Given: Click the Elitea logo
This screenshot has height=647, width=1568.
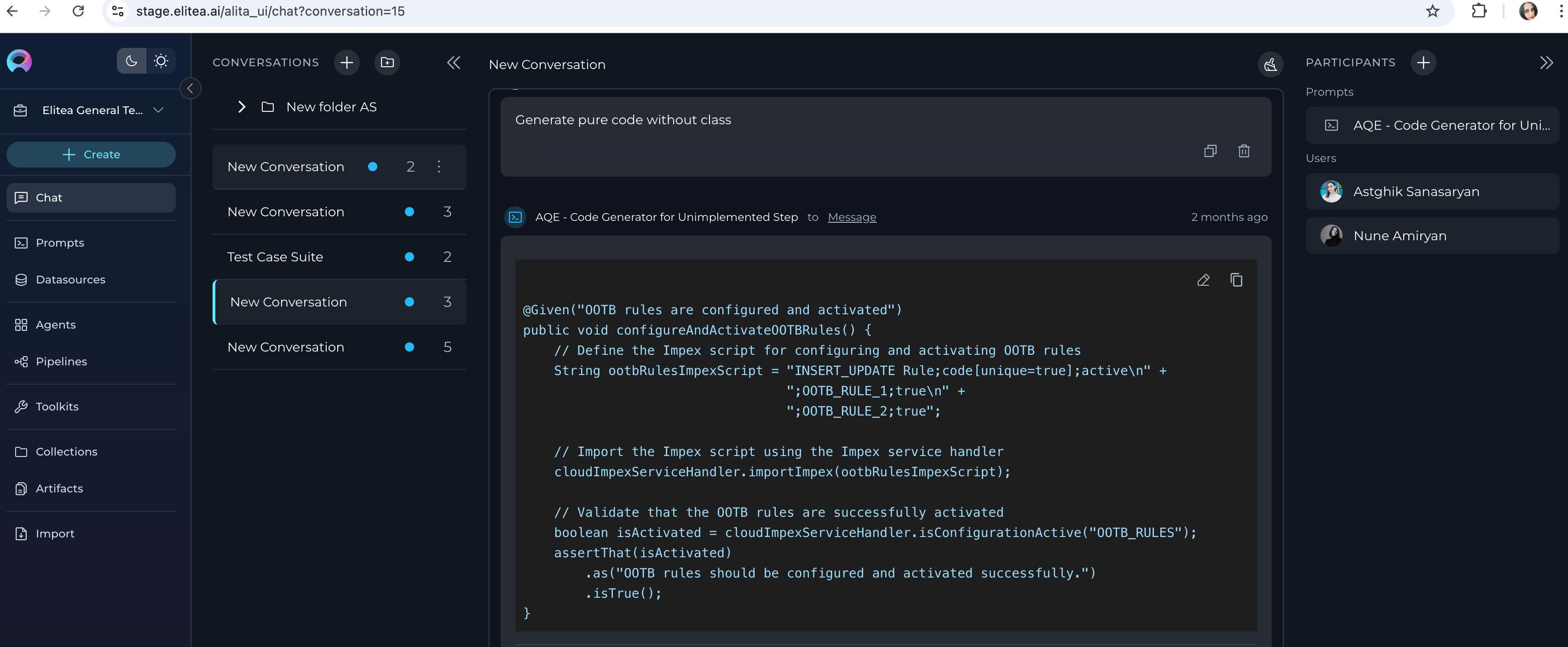Looking at the screenshot, I should 19,61.
